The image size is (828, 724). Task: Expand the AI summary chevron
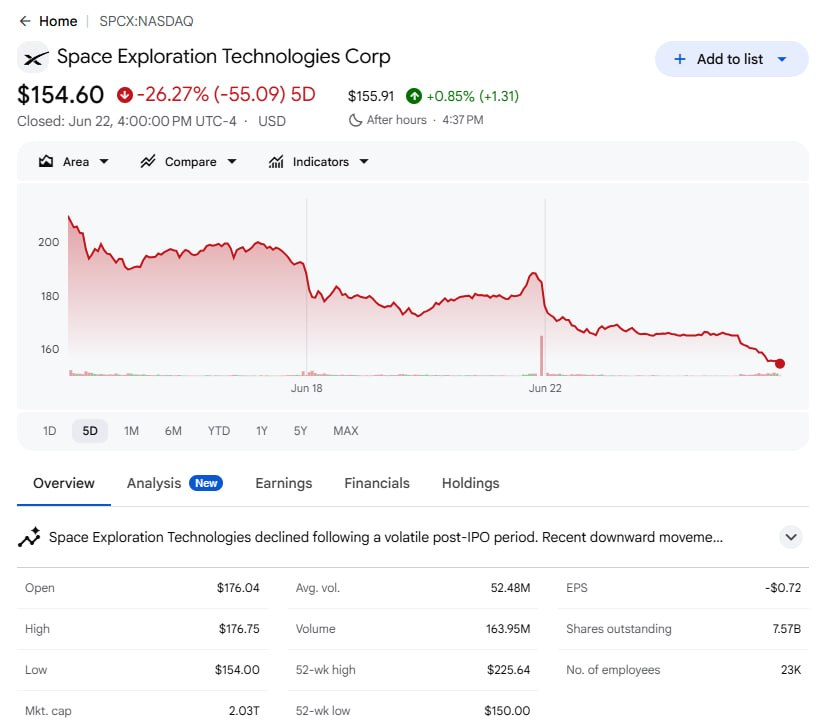click(791, 537)
